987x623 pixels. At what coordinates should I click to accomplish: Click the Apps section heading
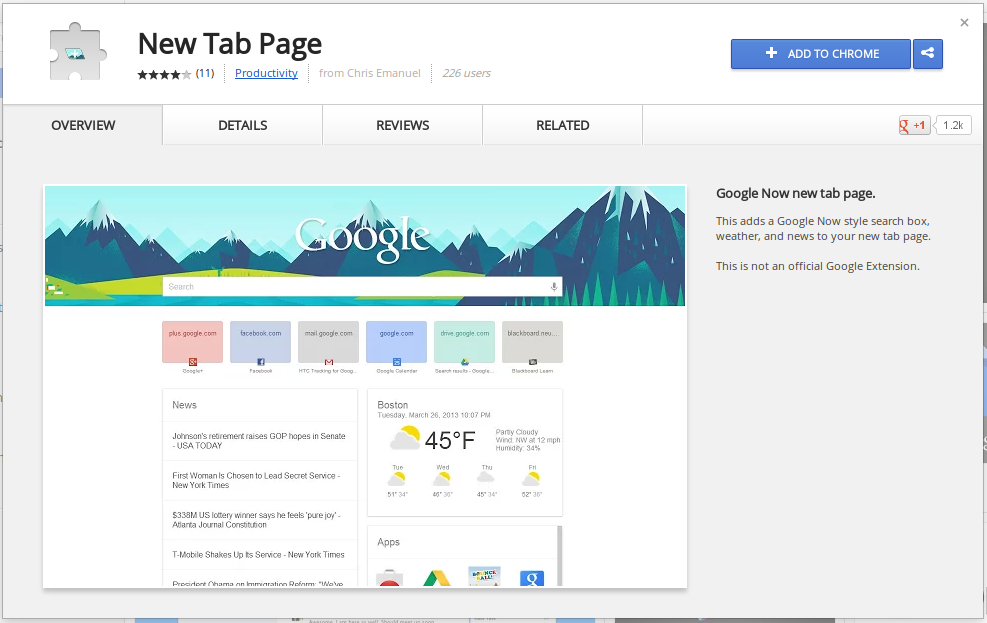[388, 542]
